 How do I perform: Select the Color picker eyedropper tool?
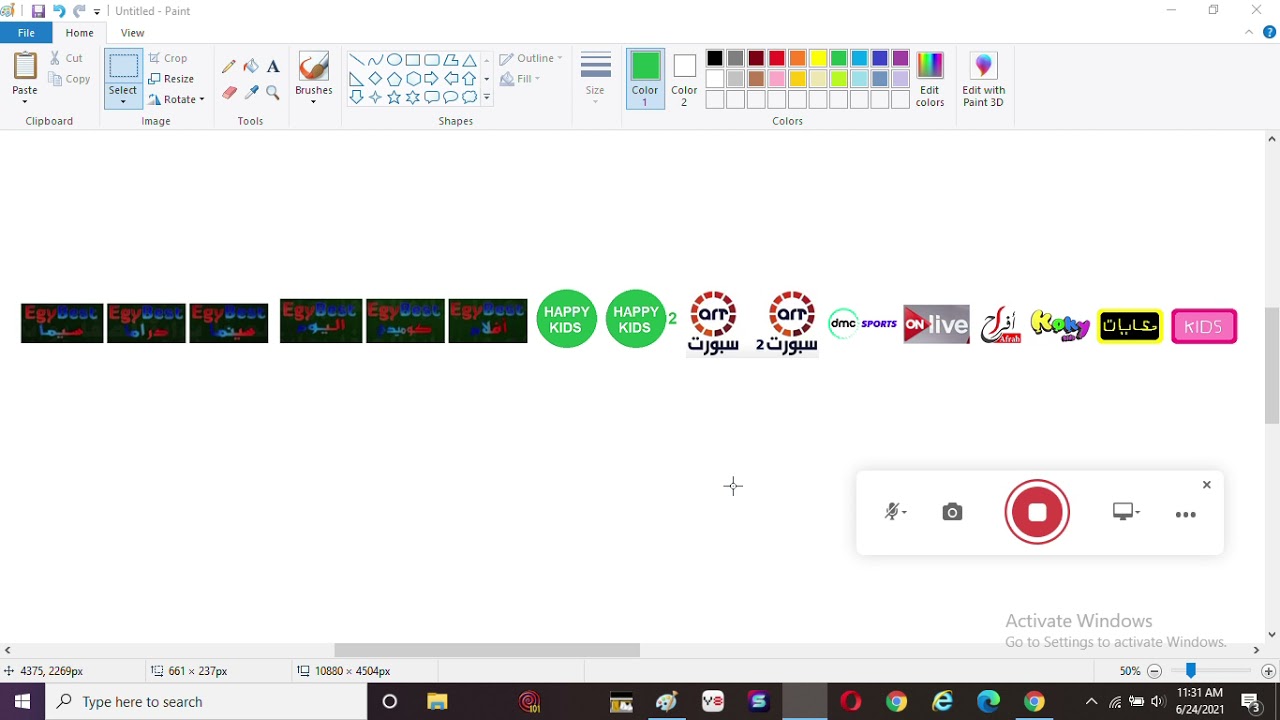coord(251,92)
